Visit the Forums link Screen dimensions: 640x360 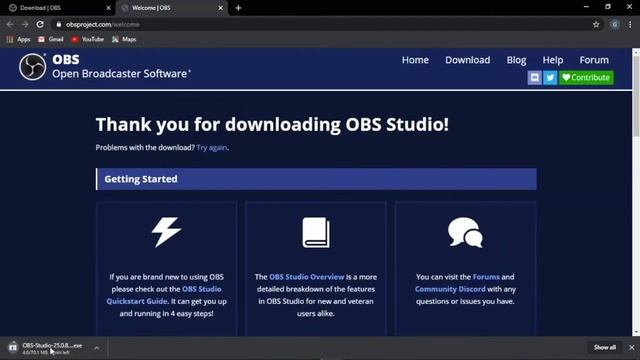pos(486,277)
